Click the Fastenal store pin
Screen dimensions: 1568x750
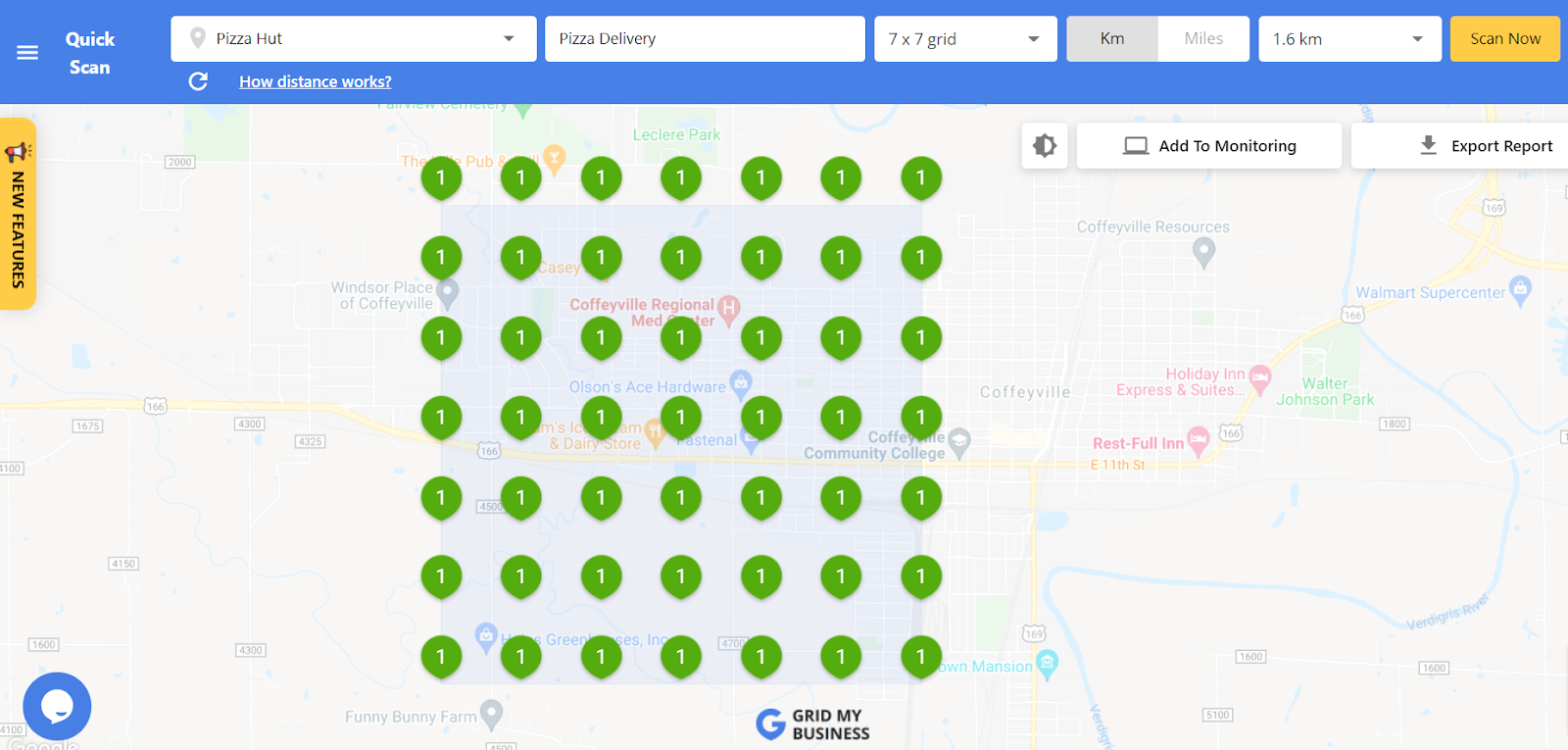click(x=751, y=441)
